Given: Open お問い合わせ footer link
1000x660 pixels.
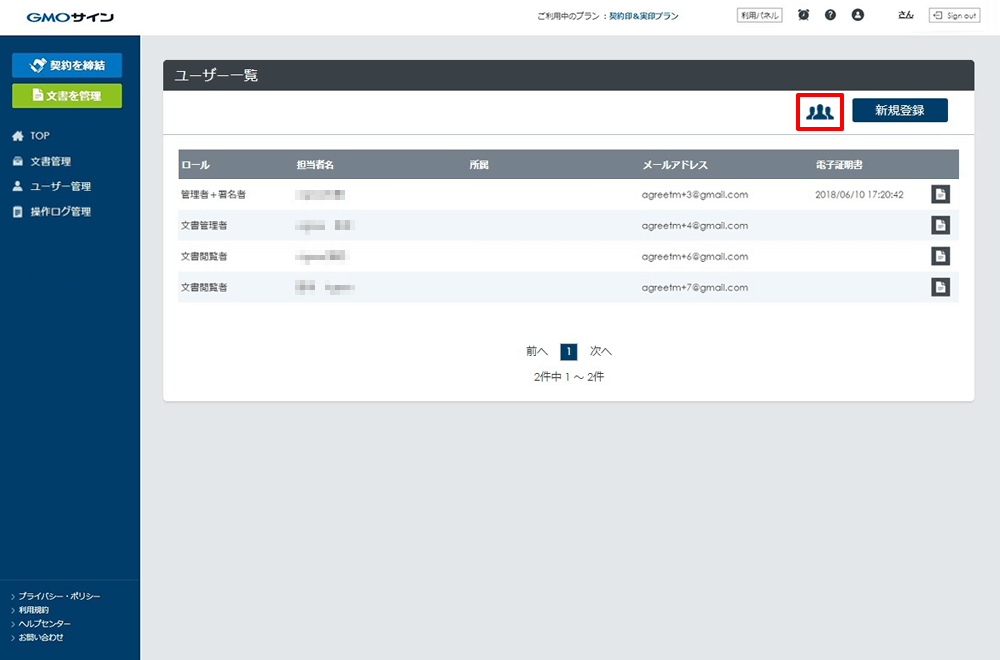Looking at the screenshot, I should pos(41,637).
